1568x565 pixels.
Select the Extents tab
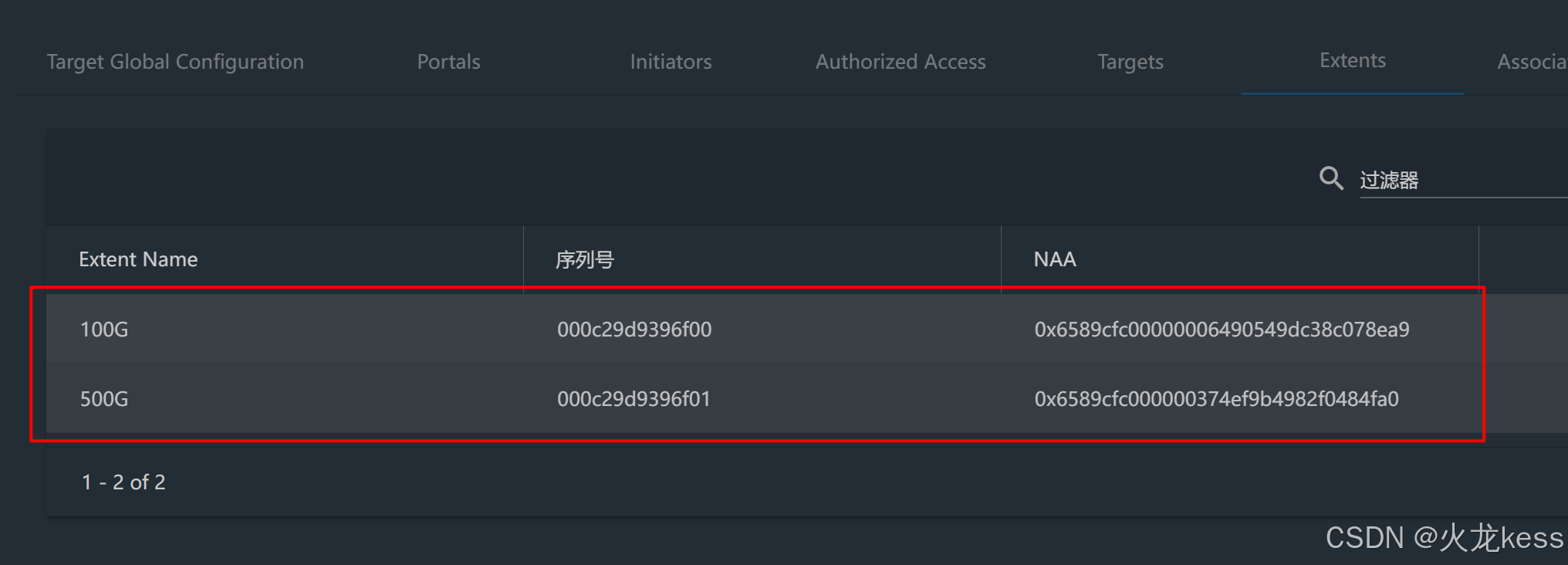[x=1353, y=60]
